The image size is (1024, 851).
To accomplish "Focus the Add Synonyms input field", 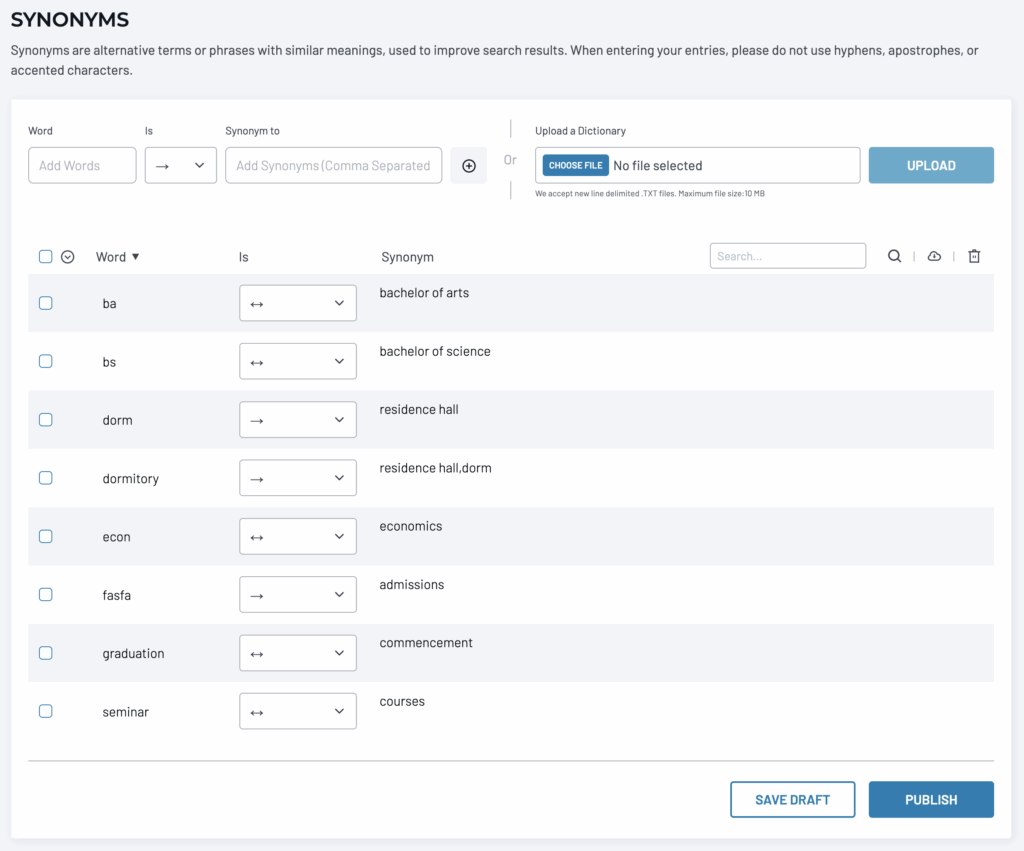I will (334, 165).
